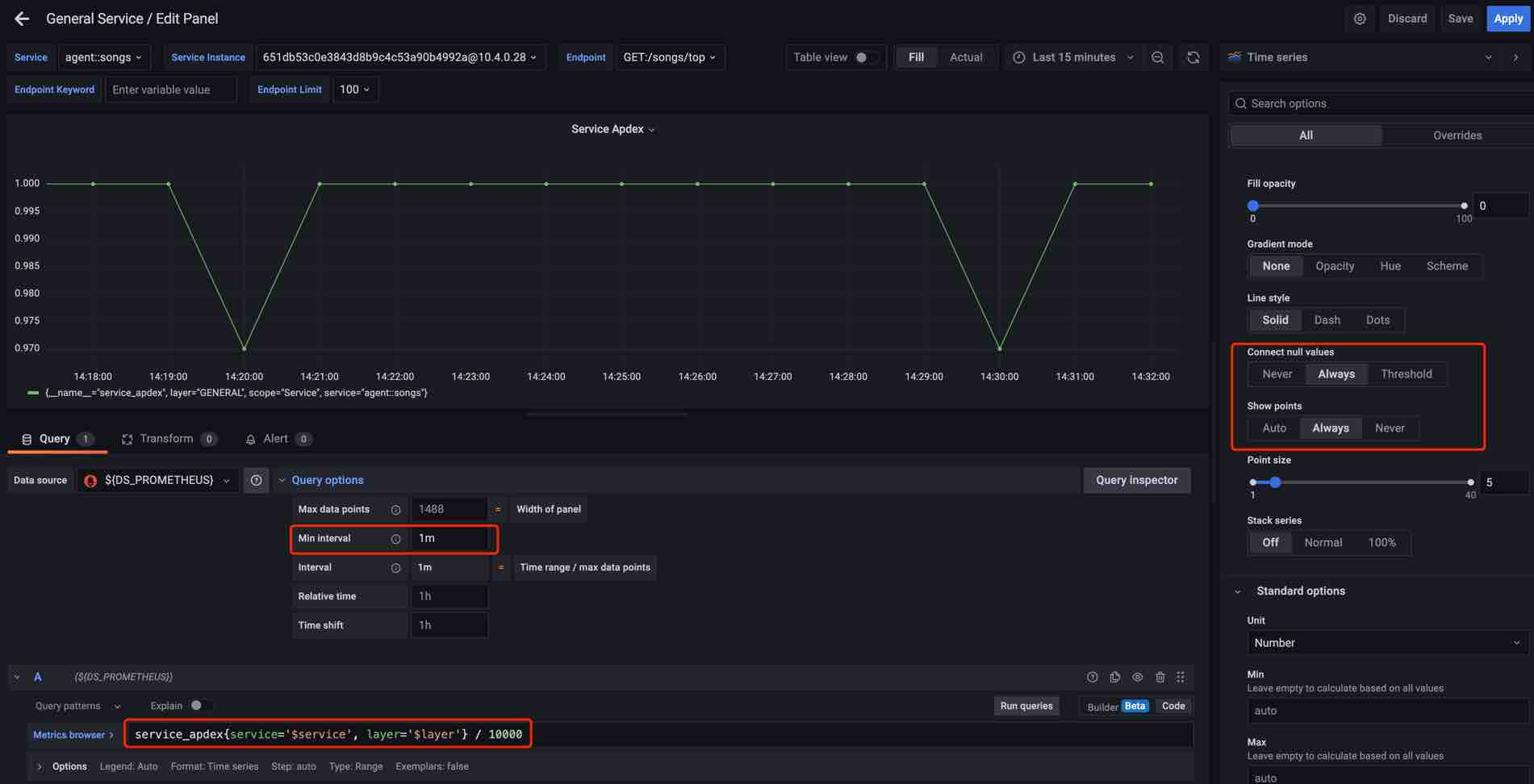Switch to the Overrides tab
This screenshot has width=1534, height=784.
[1457, 136]
